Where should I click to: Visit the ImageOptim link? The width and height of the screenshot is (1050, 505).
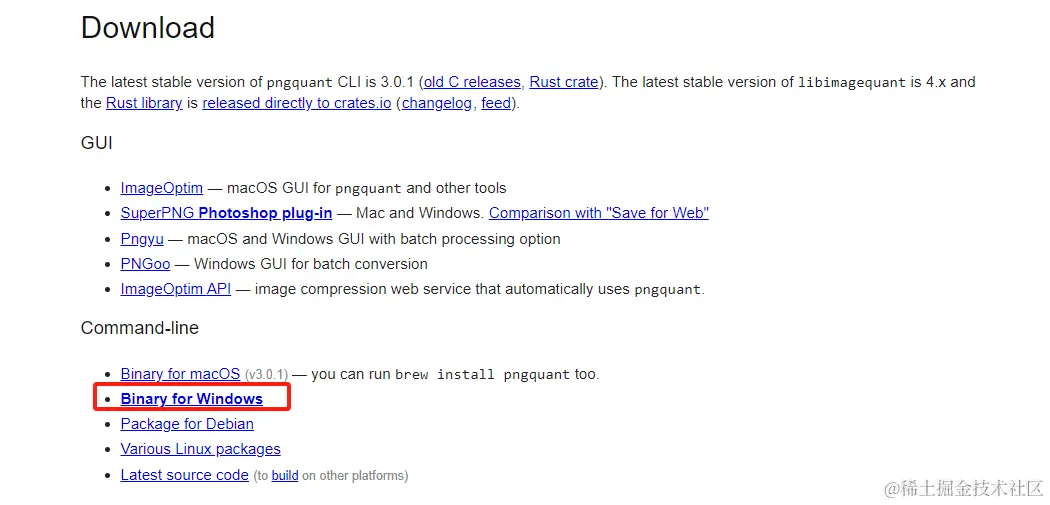pyautogui.click(x=161, y=188)
